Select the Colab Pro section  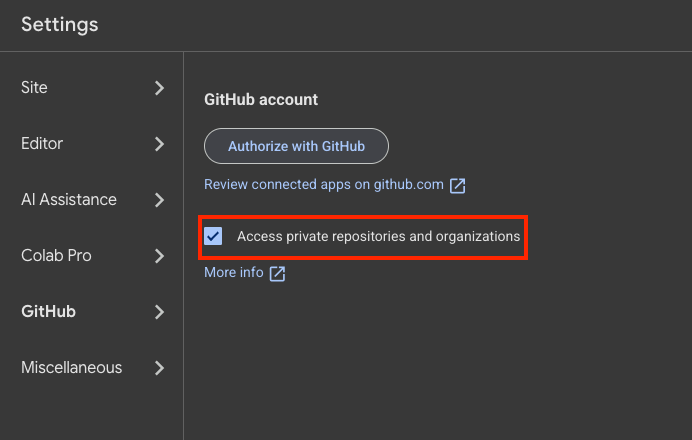(x=56, y=256)
